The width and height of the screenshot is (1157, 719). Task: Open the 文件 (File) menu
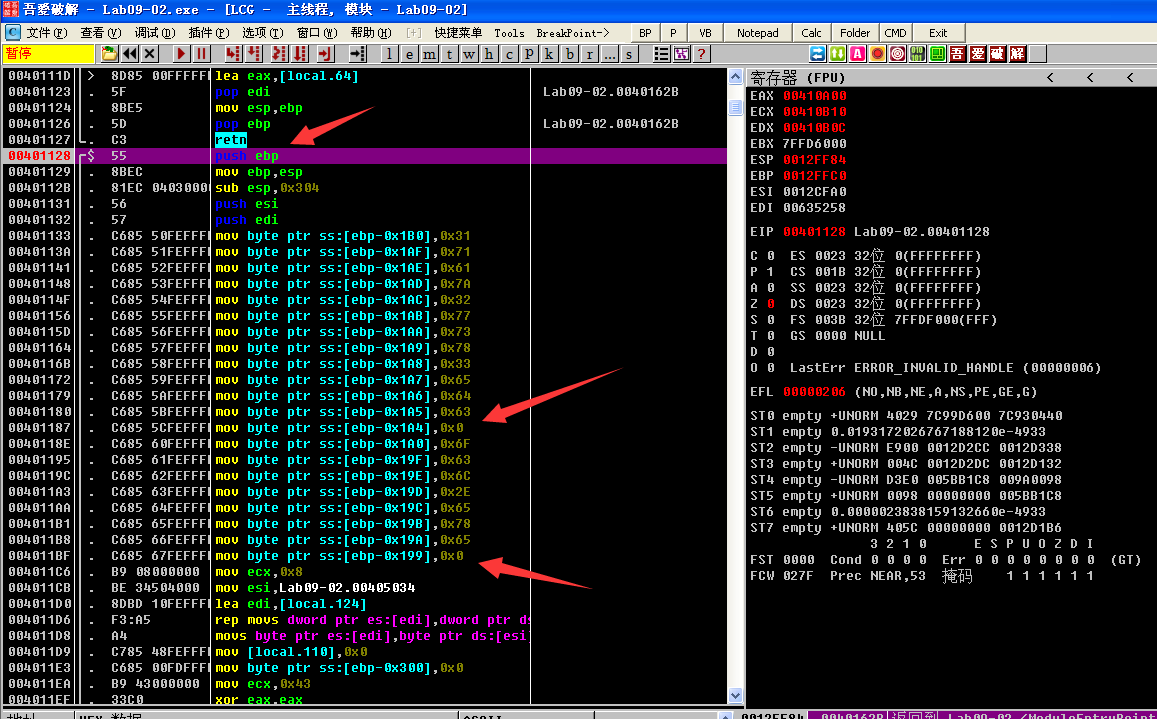(x=46, y=32)
